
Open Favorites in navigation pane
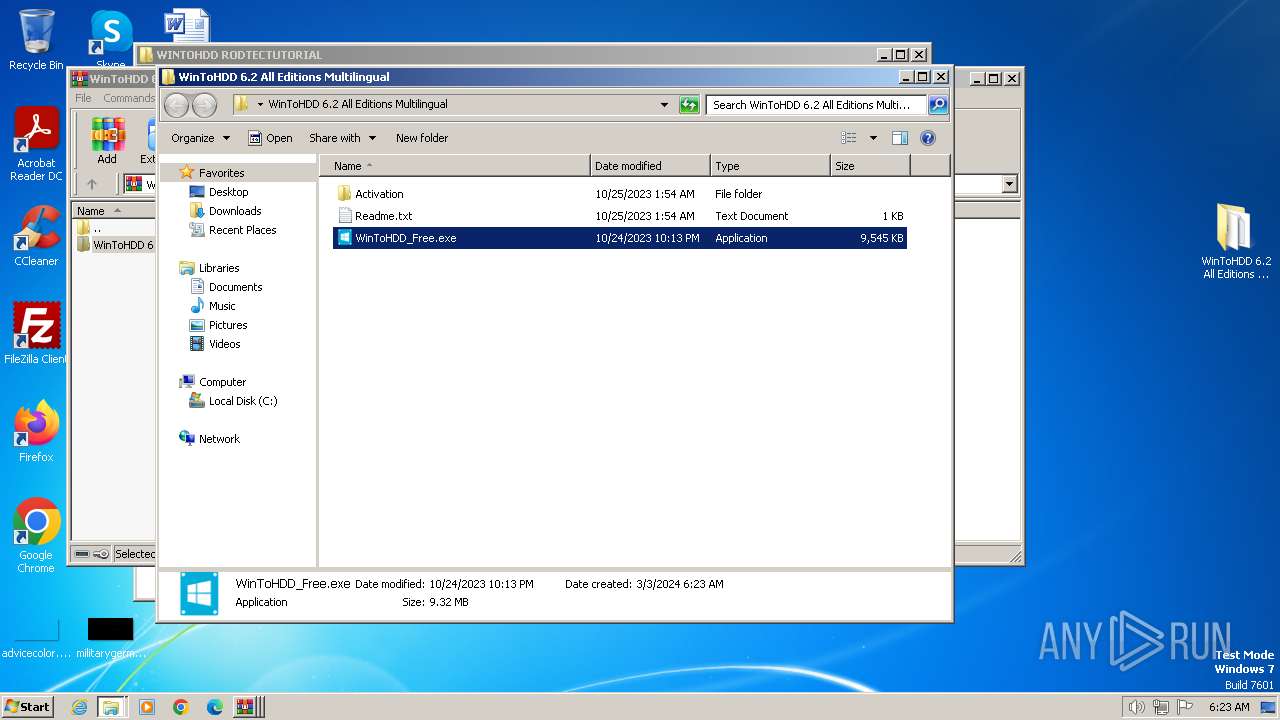[221, 173]
